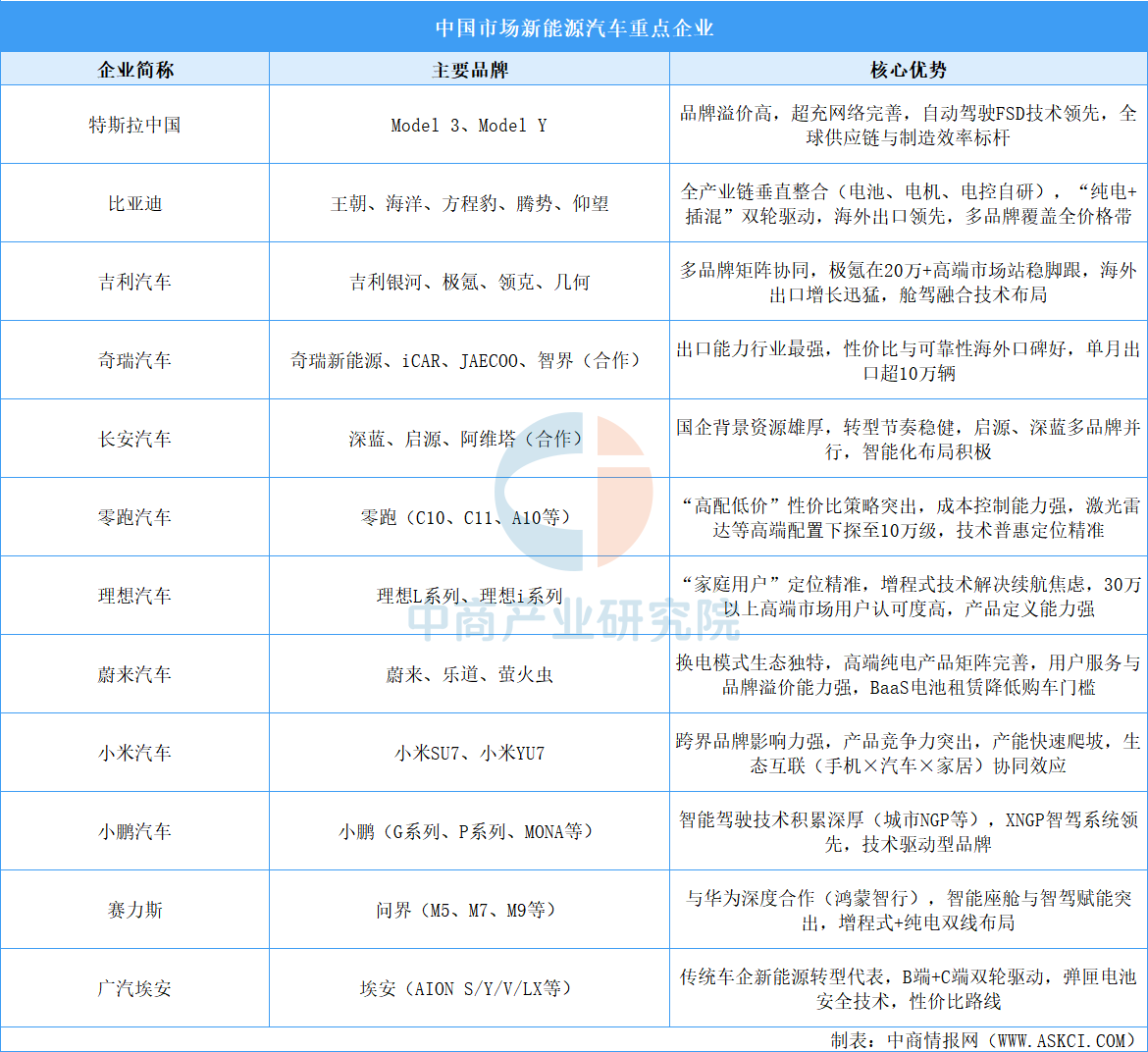Click the source credit 制表：中商情报网（WWW.ASKCI.COM）
The width and height of the screenshot is (1148, 1052).
point(986,1040)
